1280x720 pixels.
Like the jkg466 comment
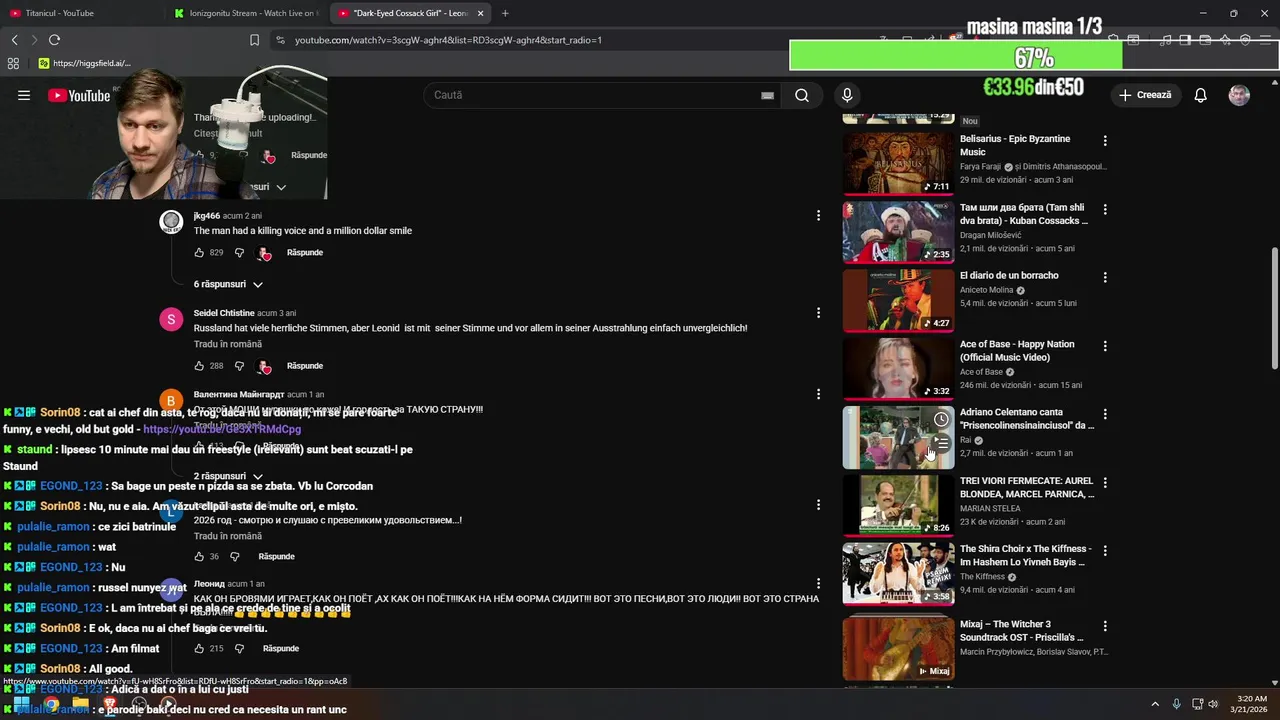[x=199, y=253]
